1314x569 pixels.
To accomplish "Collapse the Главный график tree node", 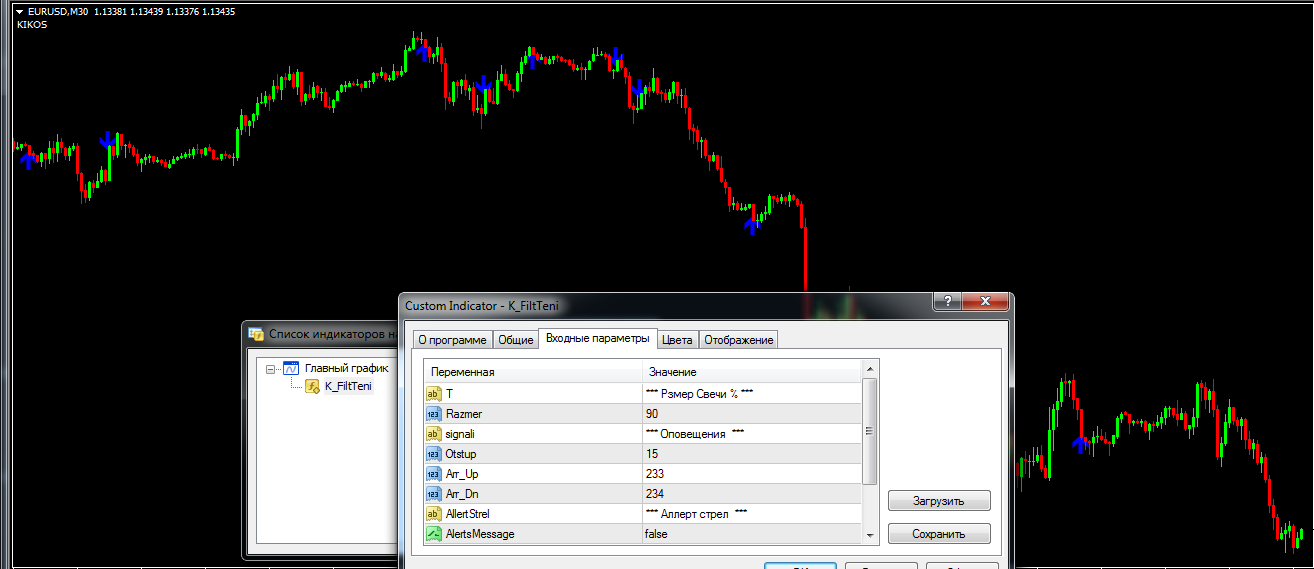I will tap(271, 368).
